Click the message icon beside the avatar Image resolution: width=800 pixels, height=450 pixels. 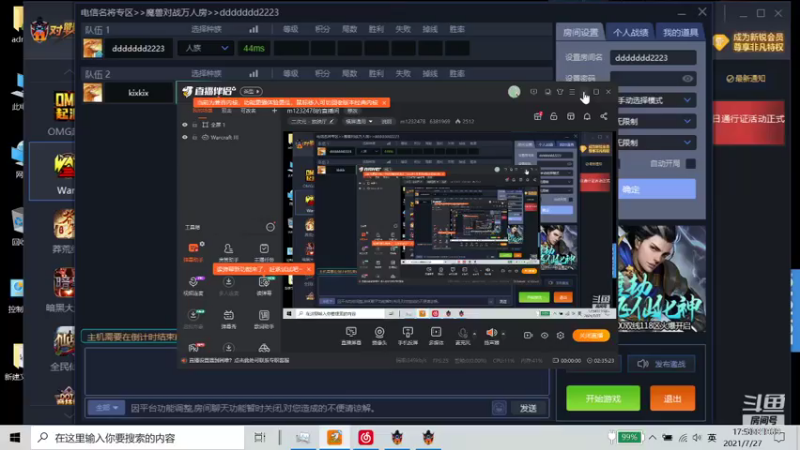(534, 92)
